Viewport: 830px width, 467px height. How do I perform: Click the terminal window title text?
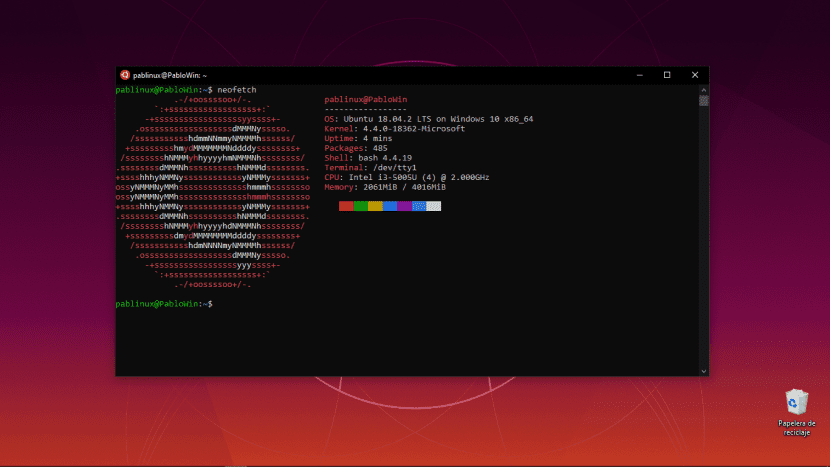(x=170, y=76)
